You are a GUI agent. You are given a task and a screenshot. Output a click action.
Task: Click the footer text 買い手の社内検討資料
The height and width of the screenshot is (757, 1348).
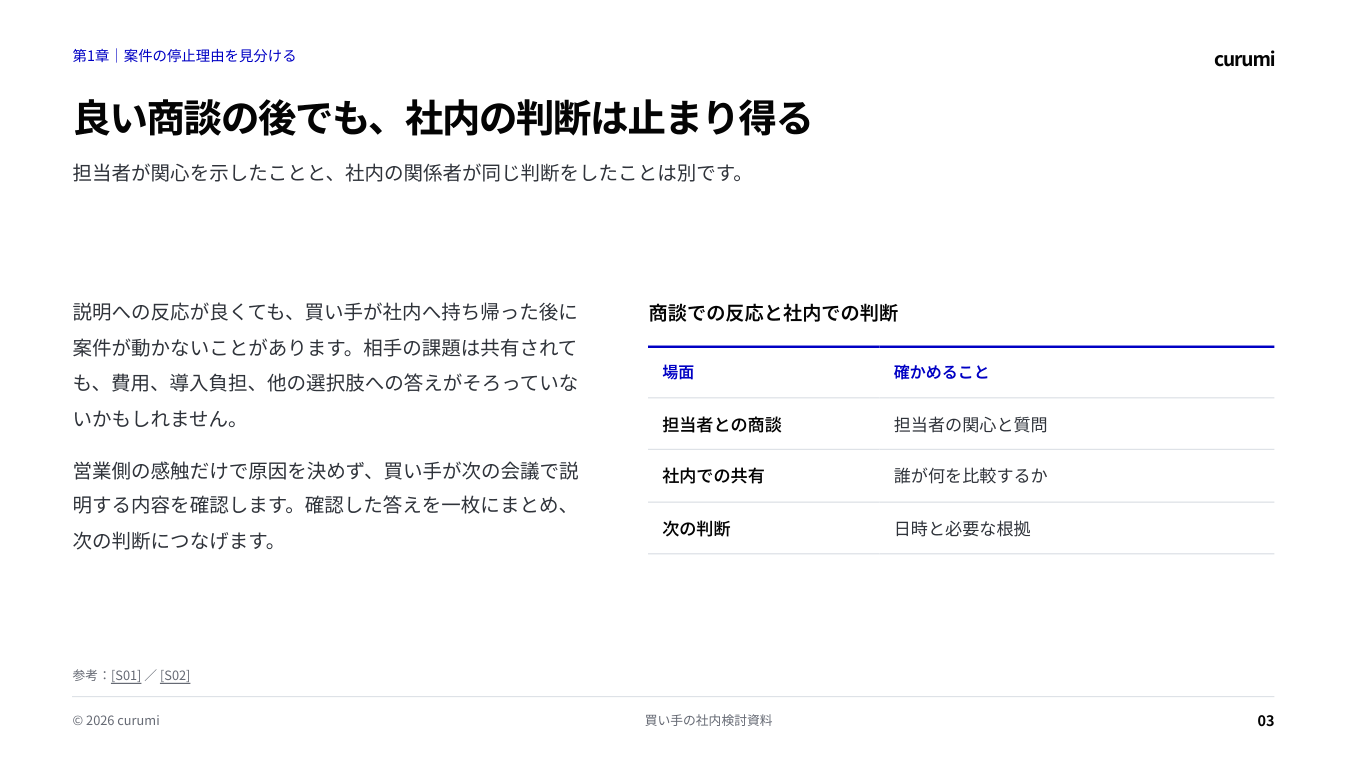709,720
